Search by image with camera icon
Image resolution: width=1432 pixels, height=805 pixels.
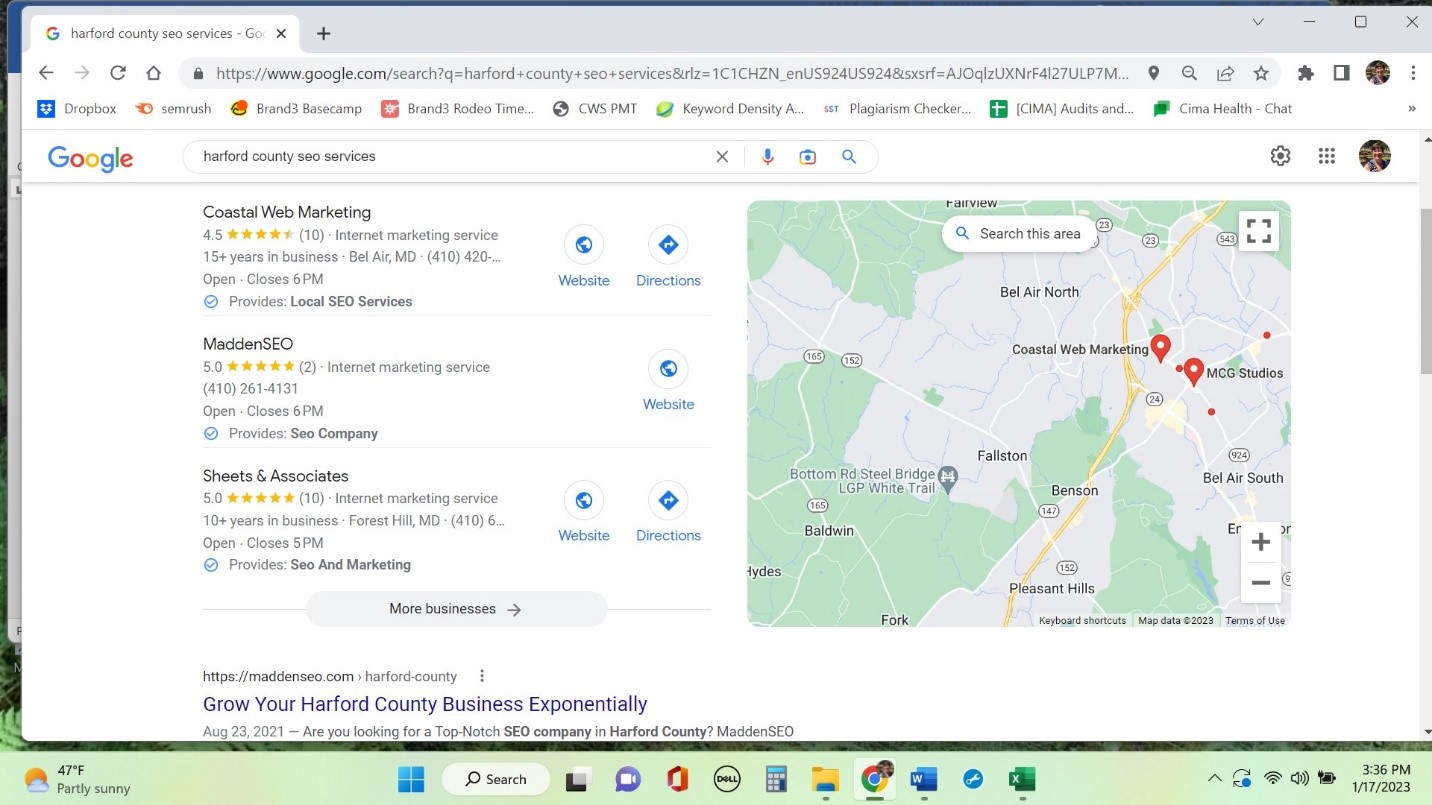tap(808, 157)
